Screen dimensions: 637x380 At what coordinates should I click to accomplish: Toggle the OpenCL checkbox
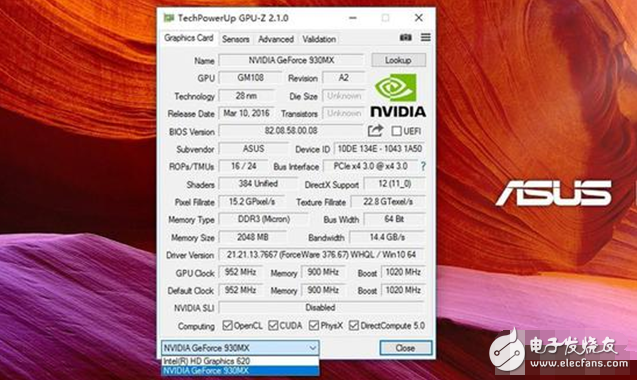[228, 326]
